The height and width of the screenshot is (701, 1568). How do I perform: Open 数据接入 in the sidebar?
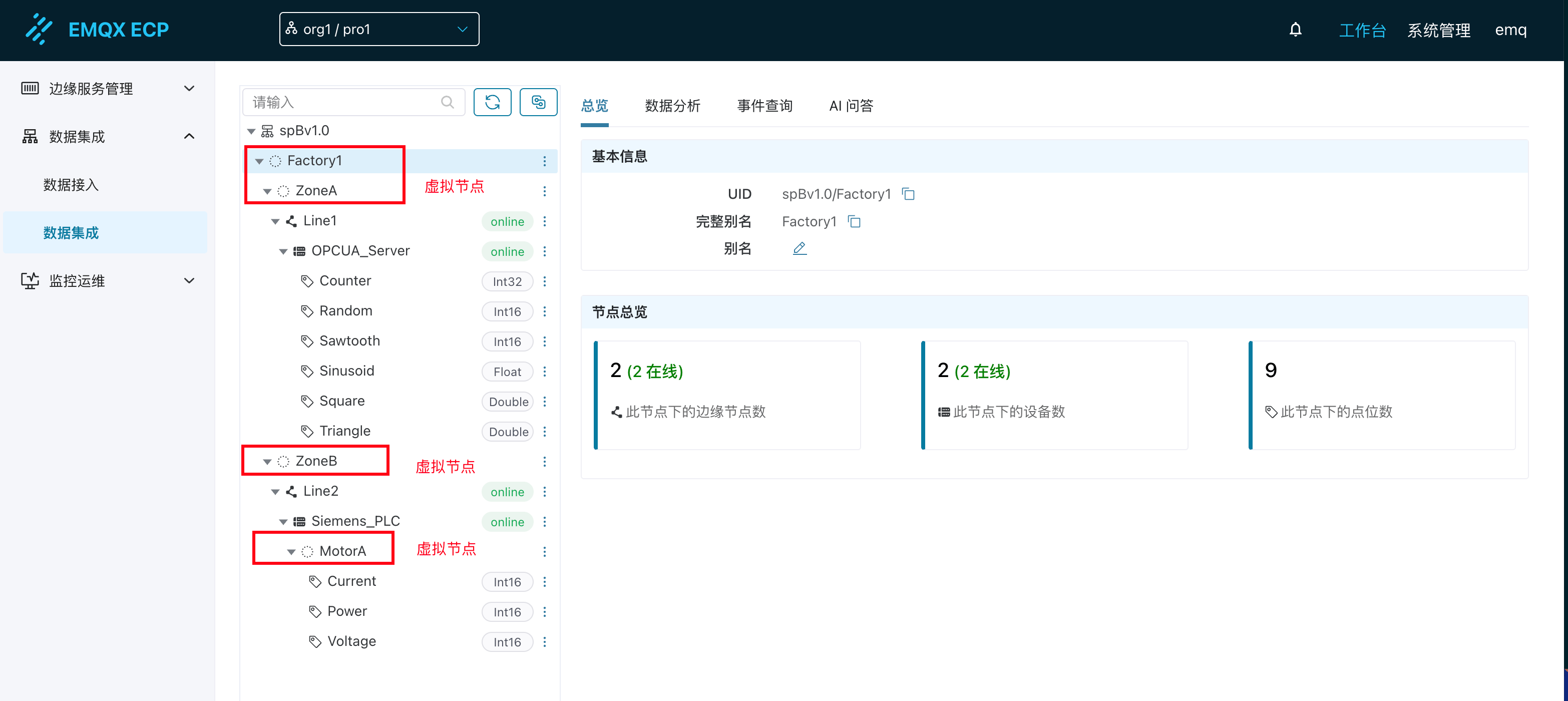point(71,185)
